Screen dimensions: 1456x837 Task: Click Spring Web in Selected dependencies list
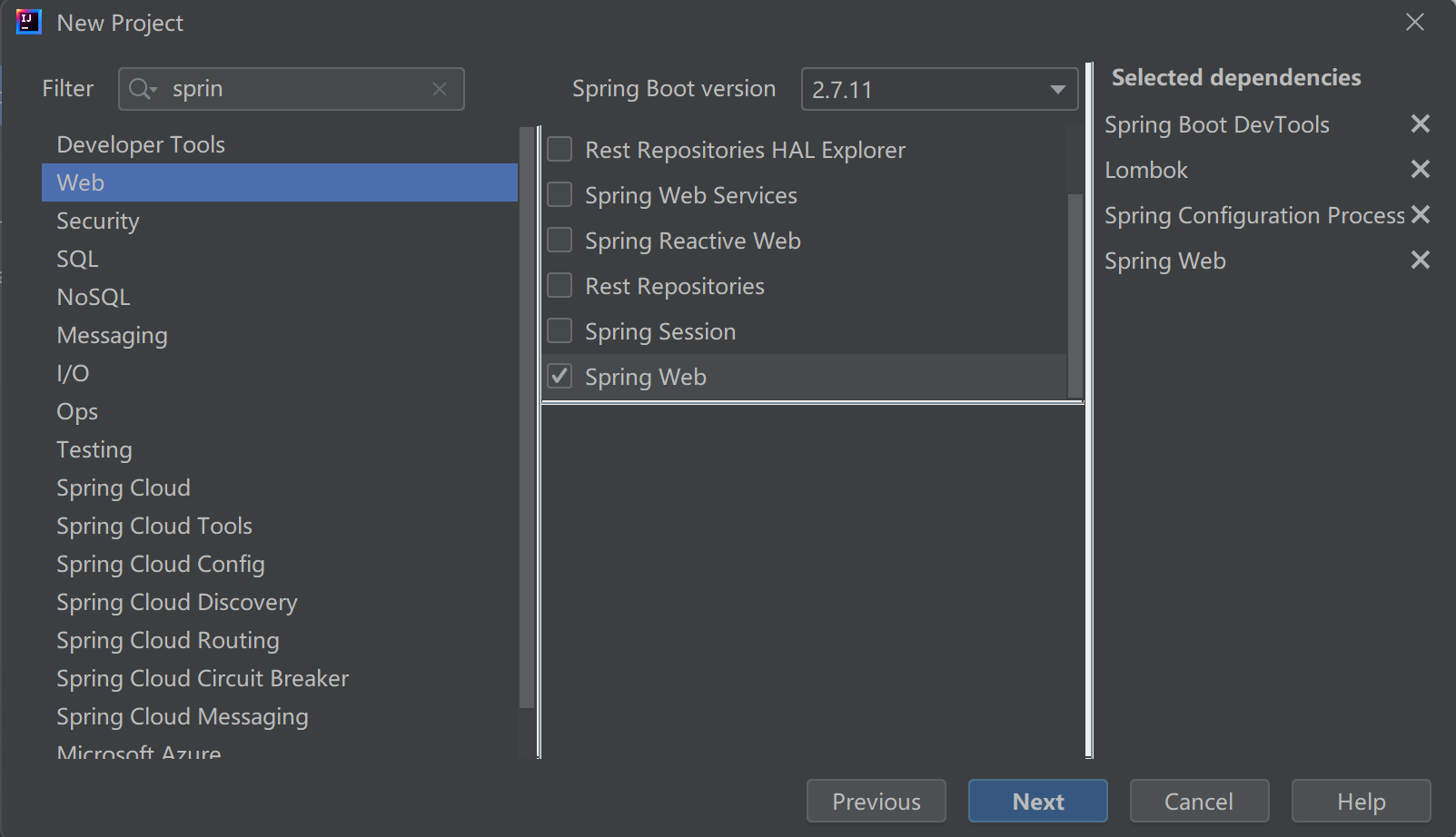[x=1164, y=261]
